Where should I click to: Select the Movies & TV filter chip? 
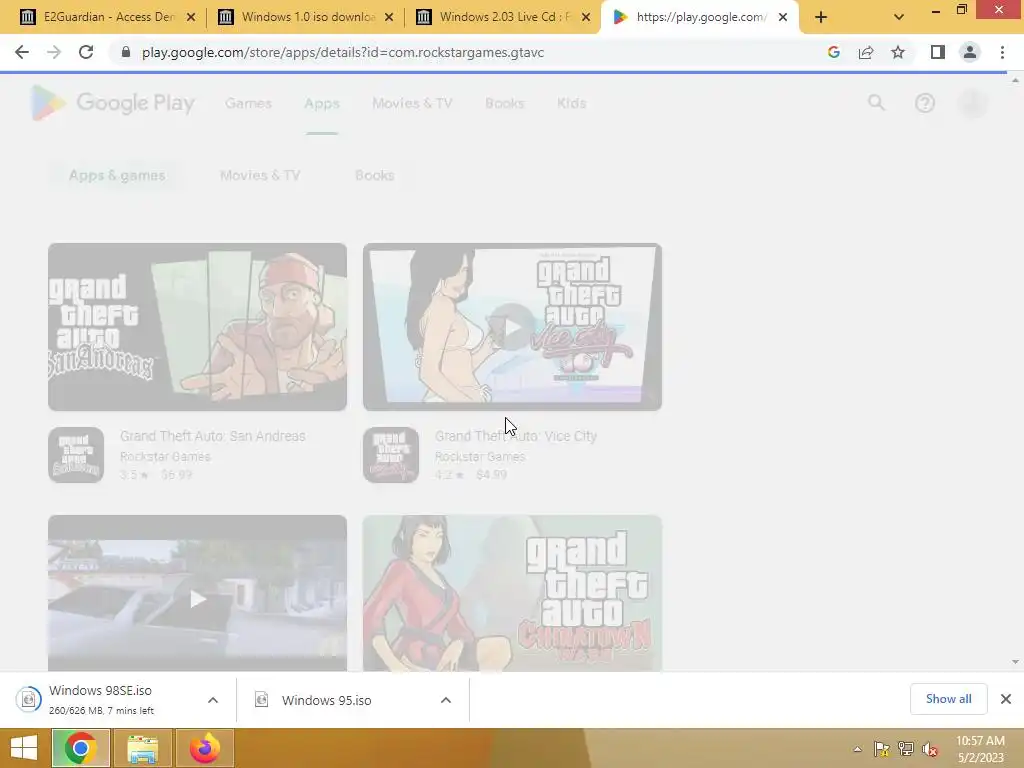tap(260, 175)
